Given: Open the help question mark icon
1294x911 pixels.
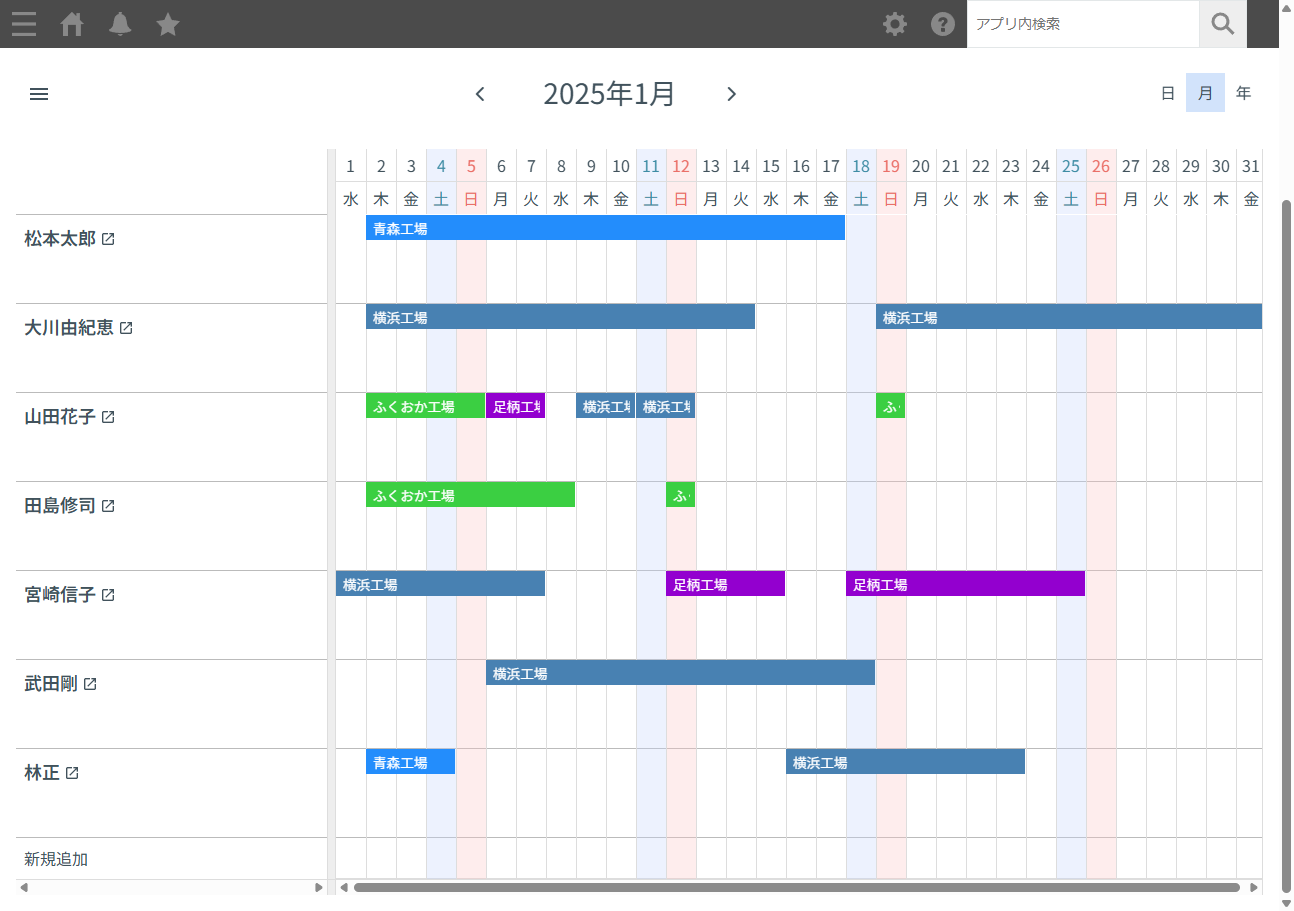Looking at the screenshot, I should (x=943, y=24).
